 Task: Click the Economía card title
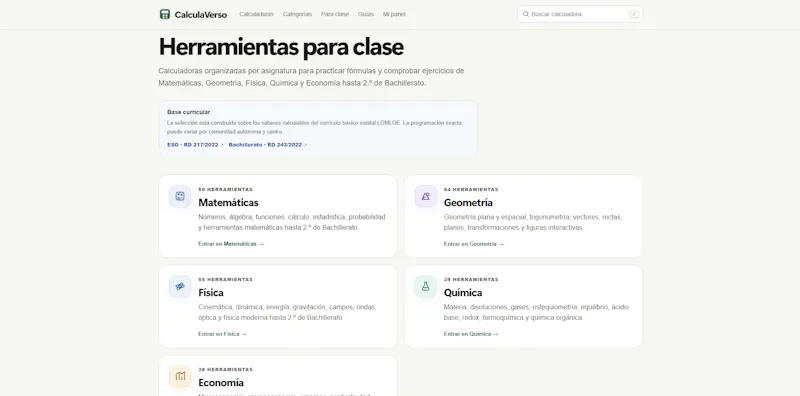pyautogui.click(x=221, y=383)
